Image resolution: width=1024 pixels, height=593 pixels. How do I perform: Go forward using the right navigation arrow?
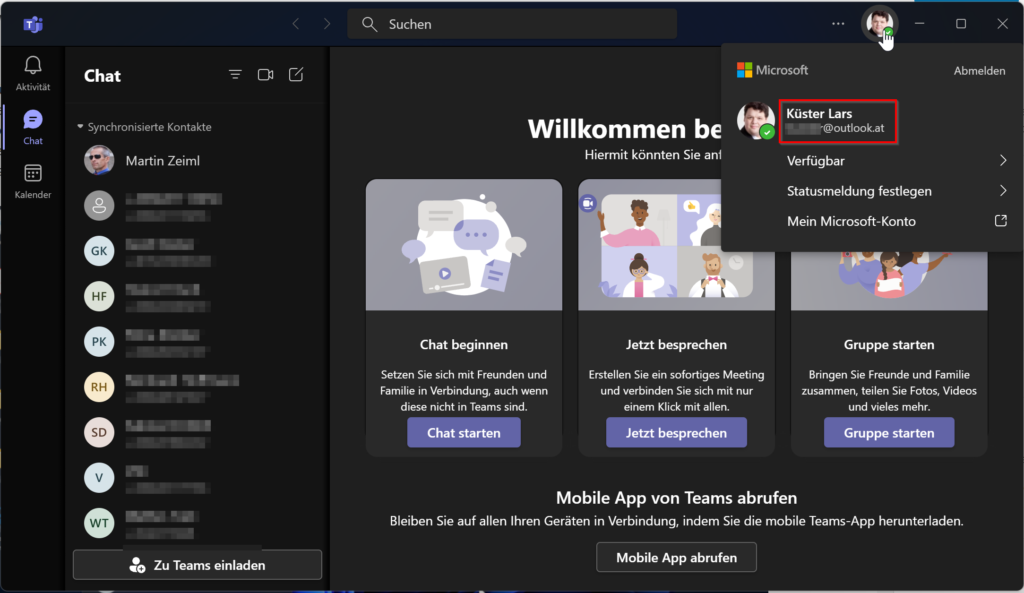coord(327,24)
